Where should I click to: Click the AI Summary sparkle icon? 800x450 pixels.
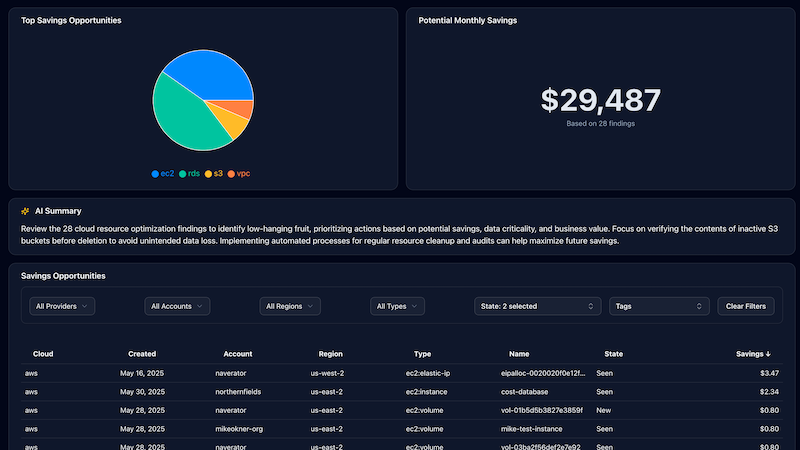pyautogui.click(x=25, y=212)
